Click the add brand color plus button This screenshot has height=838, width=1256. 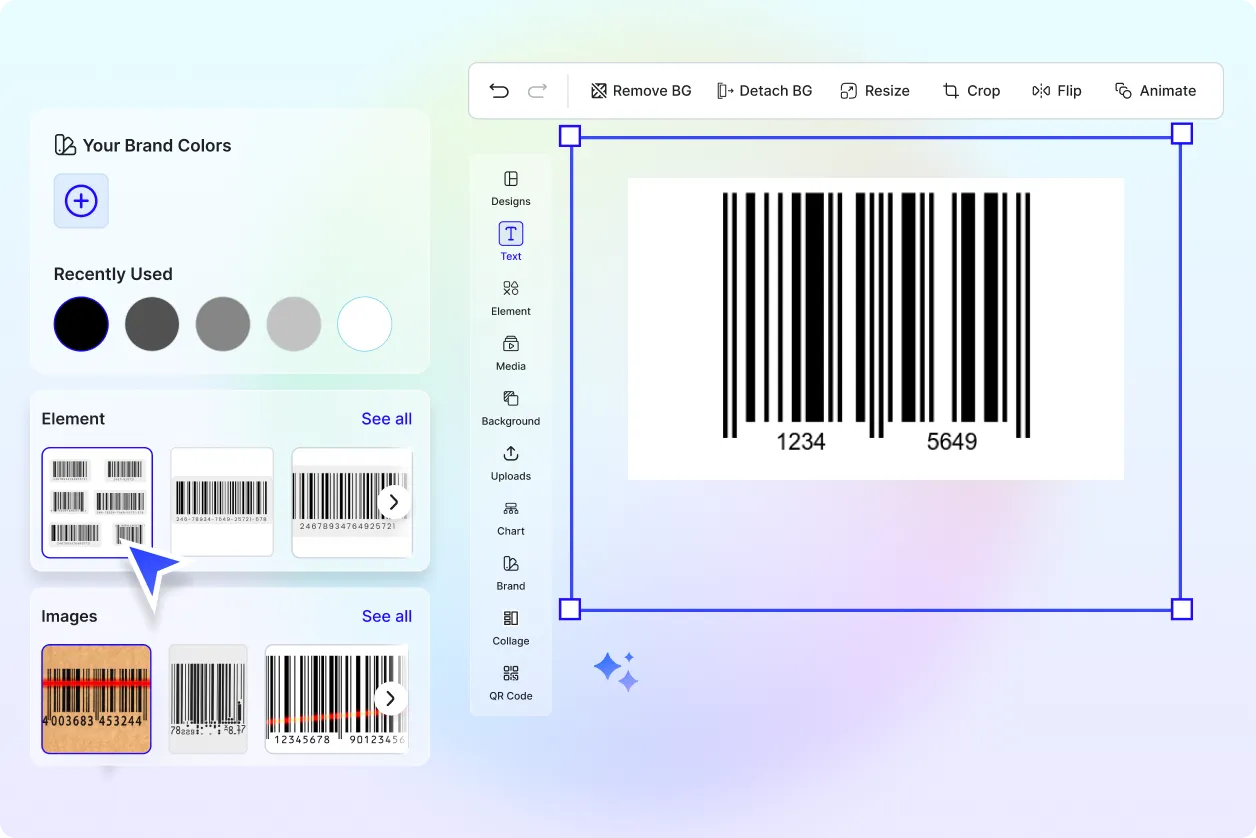tap(81, 201)
